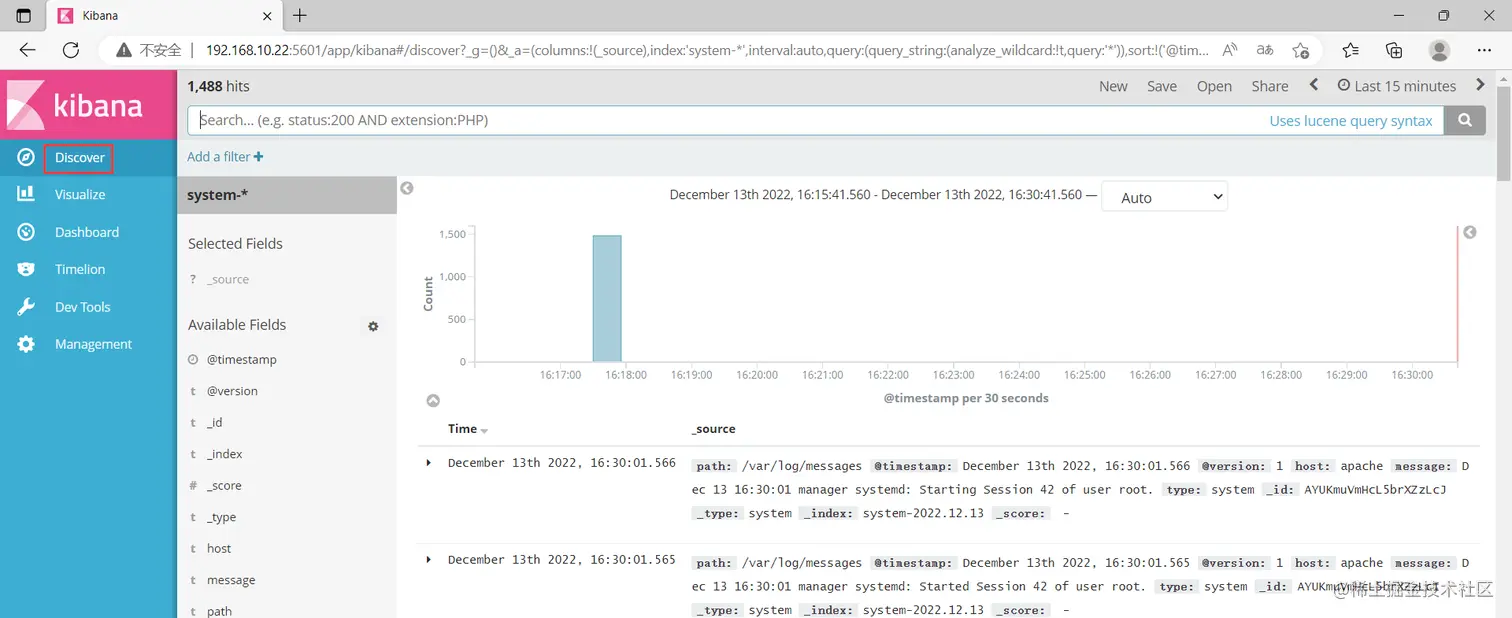Open the Dashboard gauge icon
1512x618 pixels.
coord(26,232)
